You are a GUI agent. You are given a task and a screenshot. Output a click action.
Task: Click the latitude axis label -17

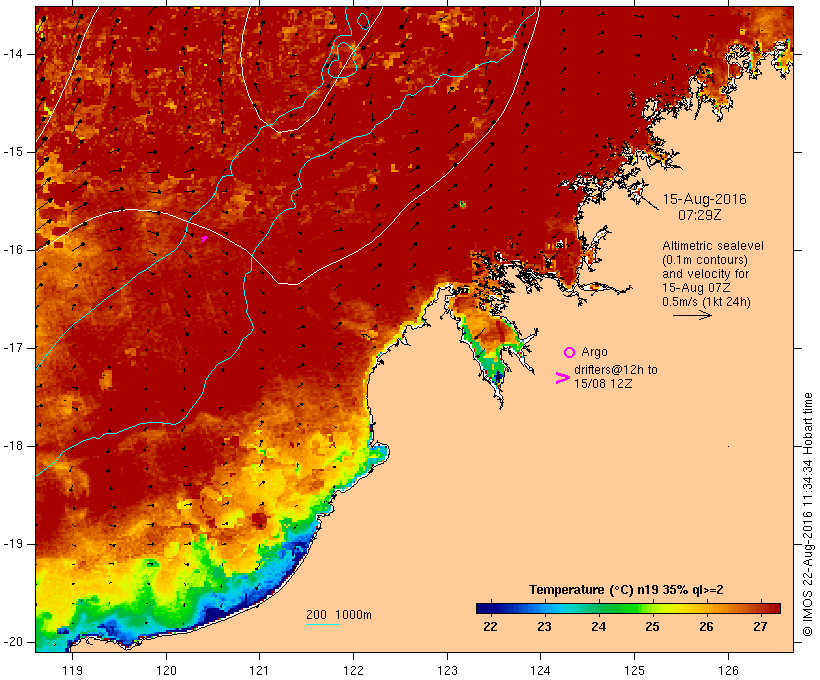tap(13, 348)
